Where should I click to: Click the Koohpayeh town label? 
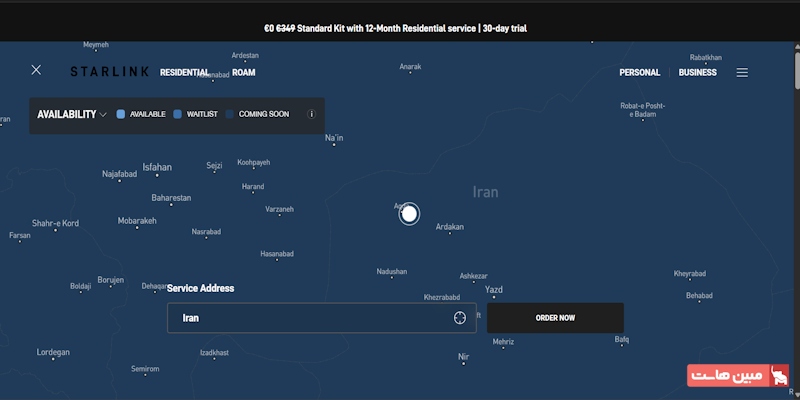point(254,162)
